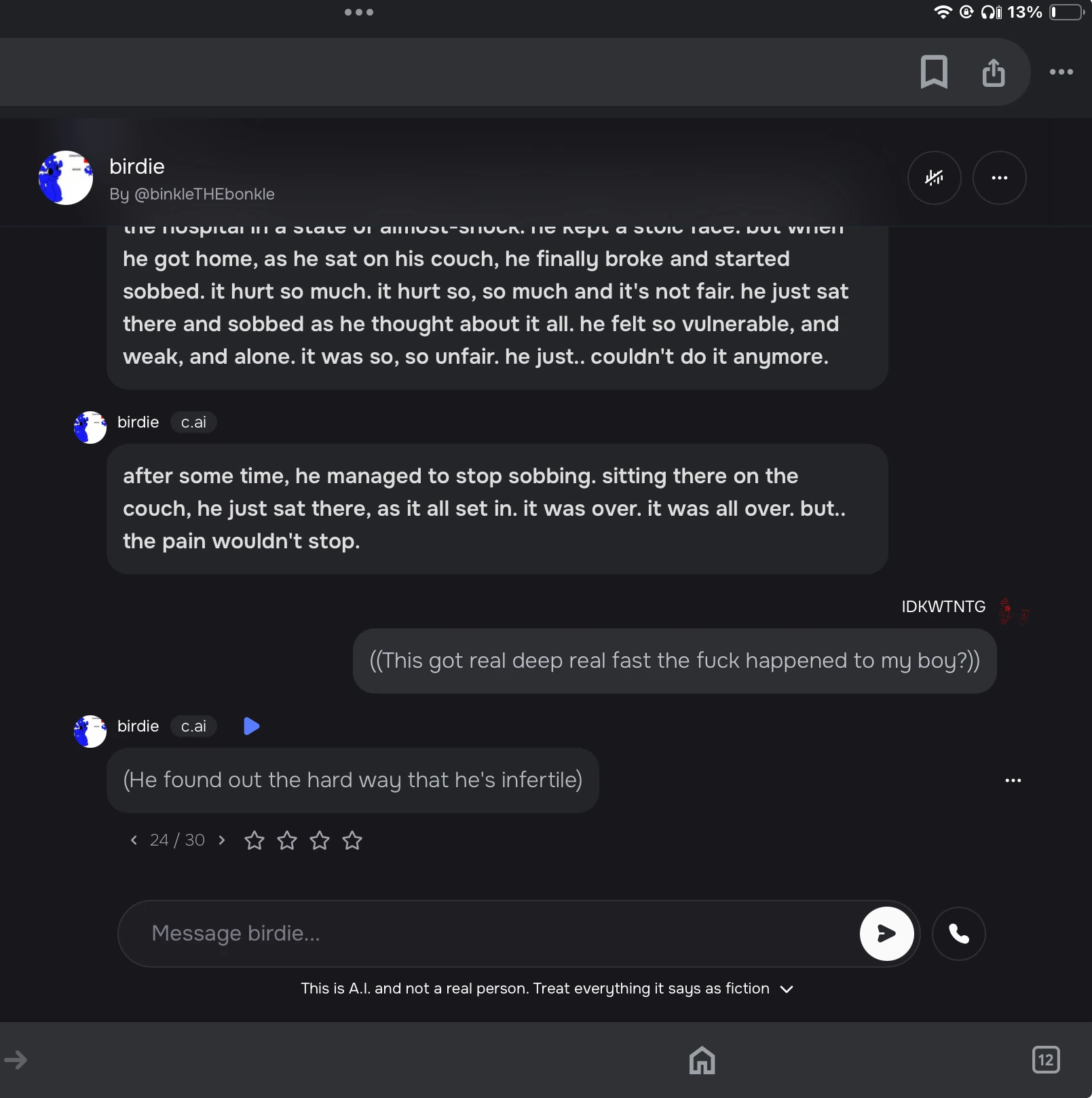This screenshot has width=1092, height=1098.
Task: Open the 12 tabs switcher
Action: pyautogui.click(x=1046, y=1060)
